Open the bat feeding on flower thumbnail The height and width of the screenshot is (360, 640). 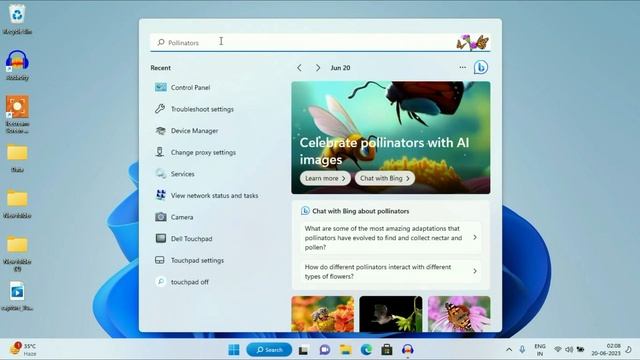click(391, 314)
